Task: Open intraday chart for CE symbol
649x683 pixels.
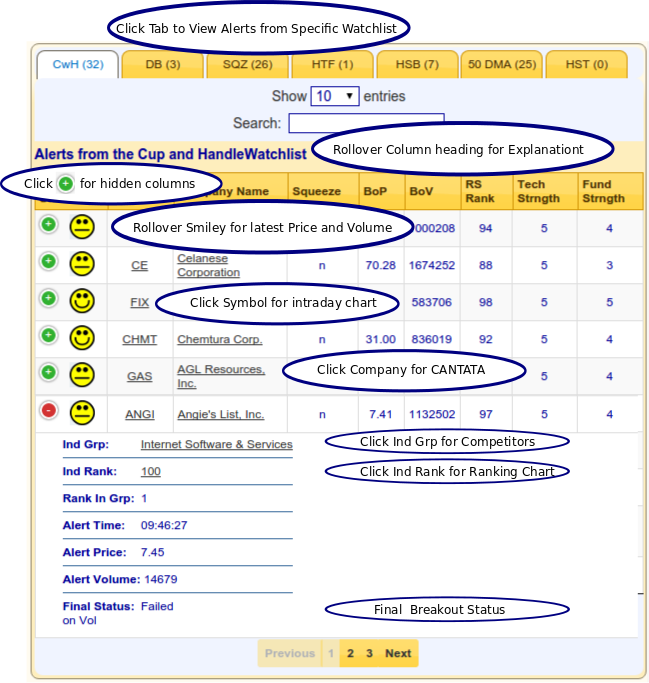Action: pos(139,265)
